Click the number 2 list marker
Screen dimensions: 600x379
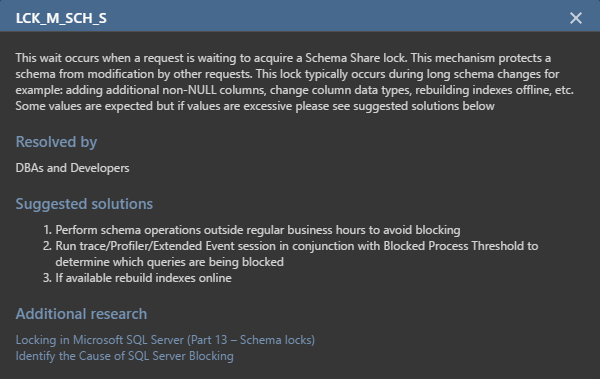[47, 246]
